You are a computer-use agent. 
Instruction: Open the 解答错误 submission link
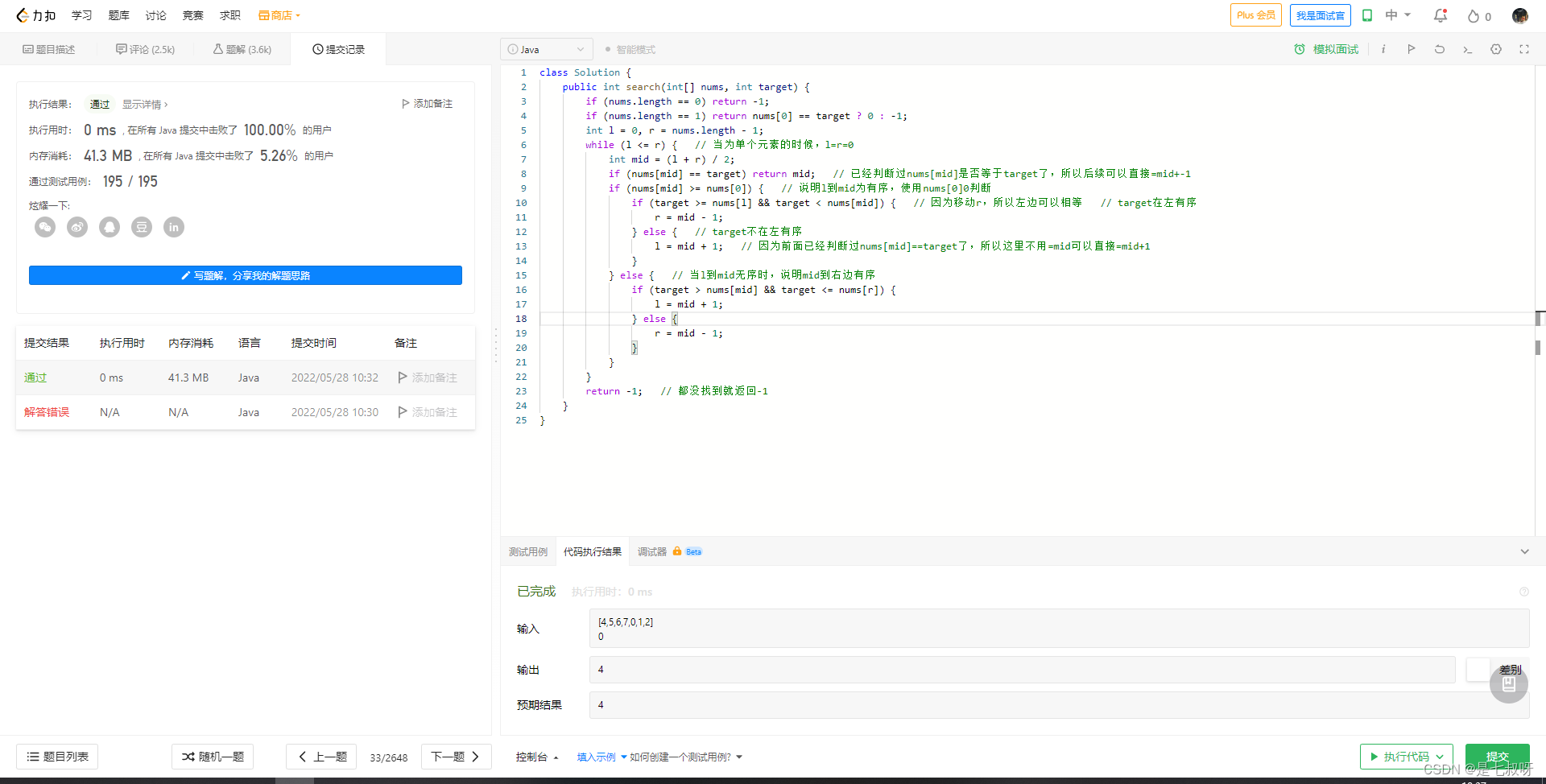[x=47, y=412]
